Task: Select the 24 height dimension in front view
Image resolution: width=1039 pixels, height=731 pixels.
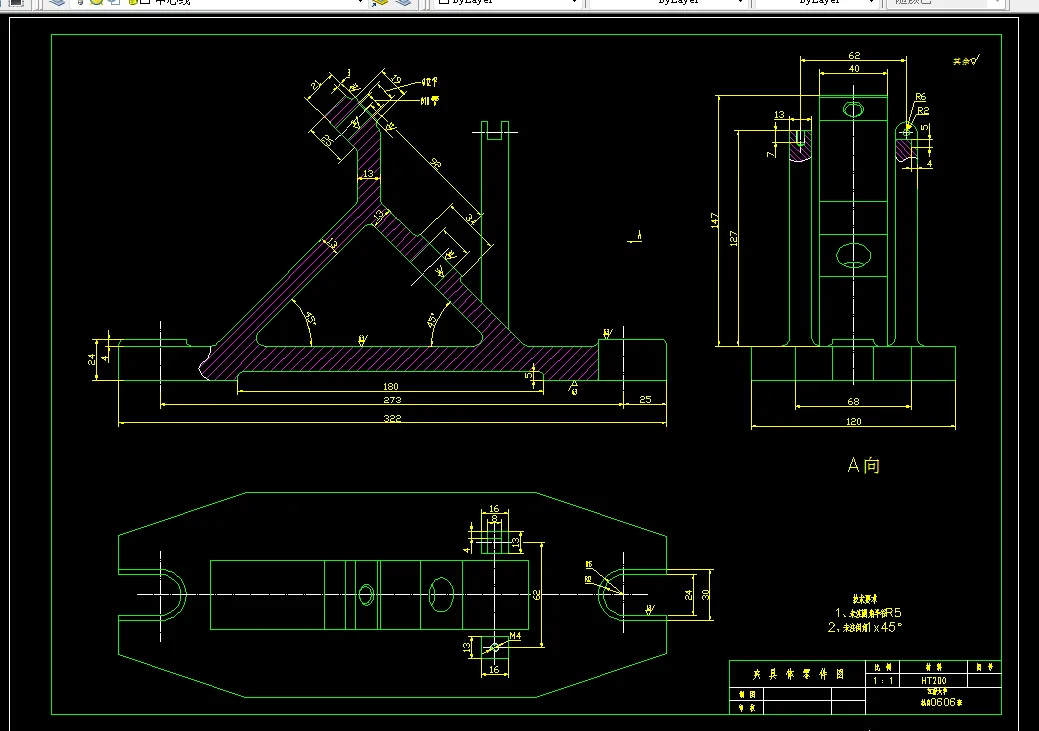Action: (x=92, y=359)
